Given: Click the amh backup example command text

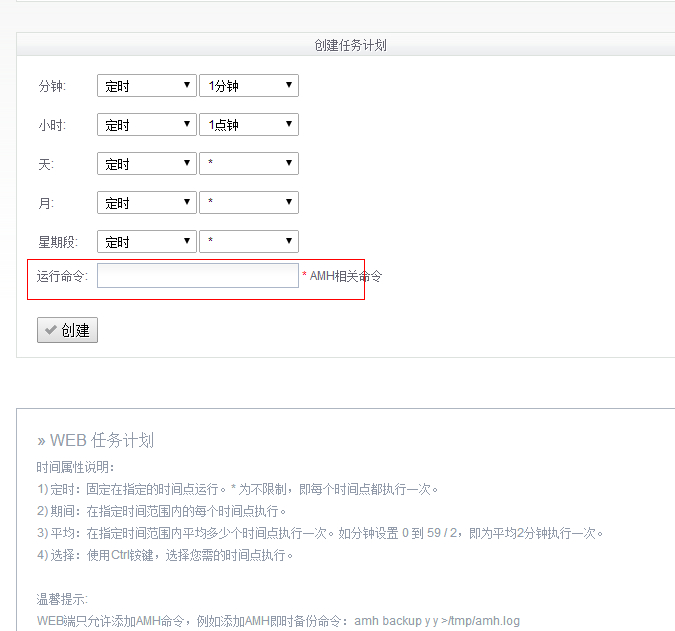Looking at the screenshot, I should click(x=437, y=621).
